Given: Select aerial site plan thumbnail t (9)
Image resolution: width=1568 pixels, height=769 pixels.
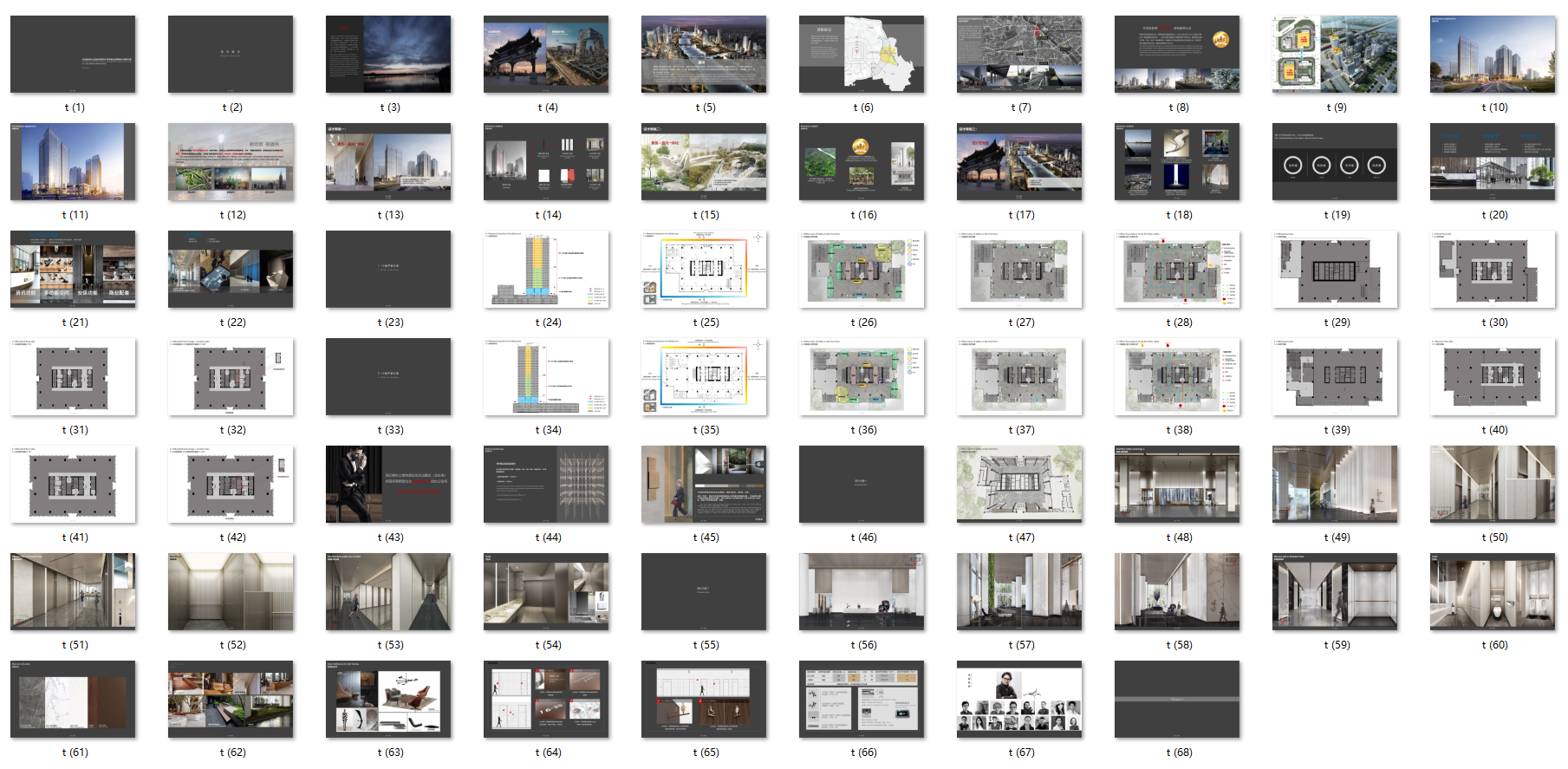Looking at the screenshot, I should (x=1335, y=54).
